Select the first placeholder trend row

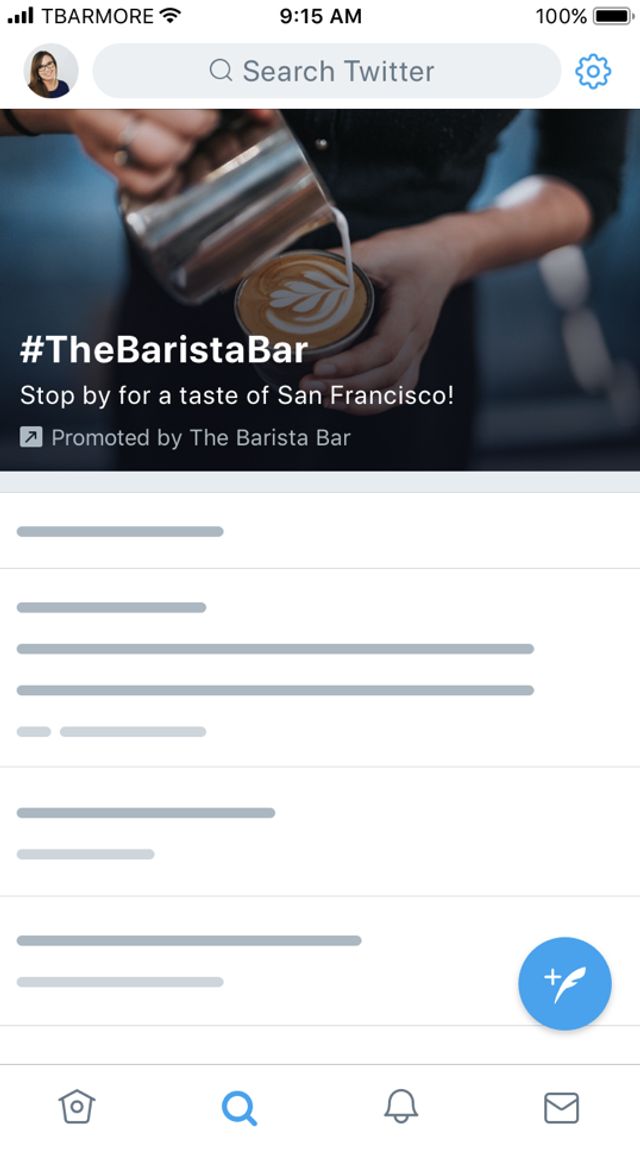coord(320,531)
